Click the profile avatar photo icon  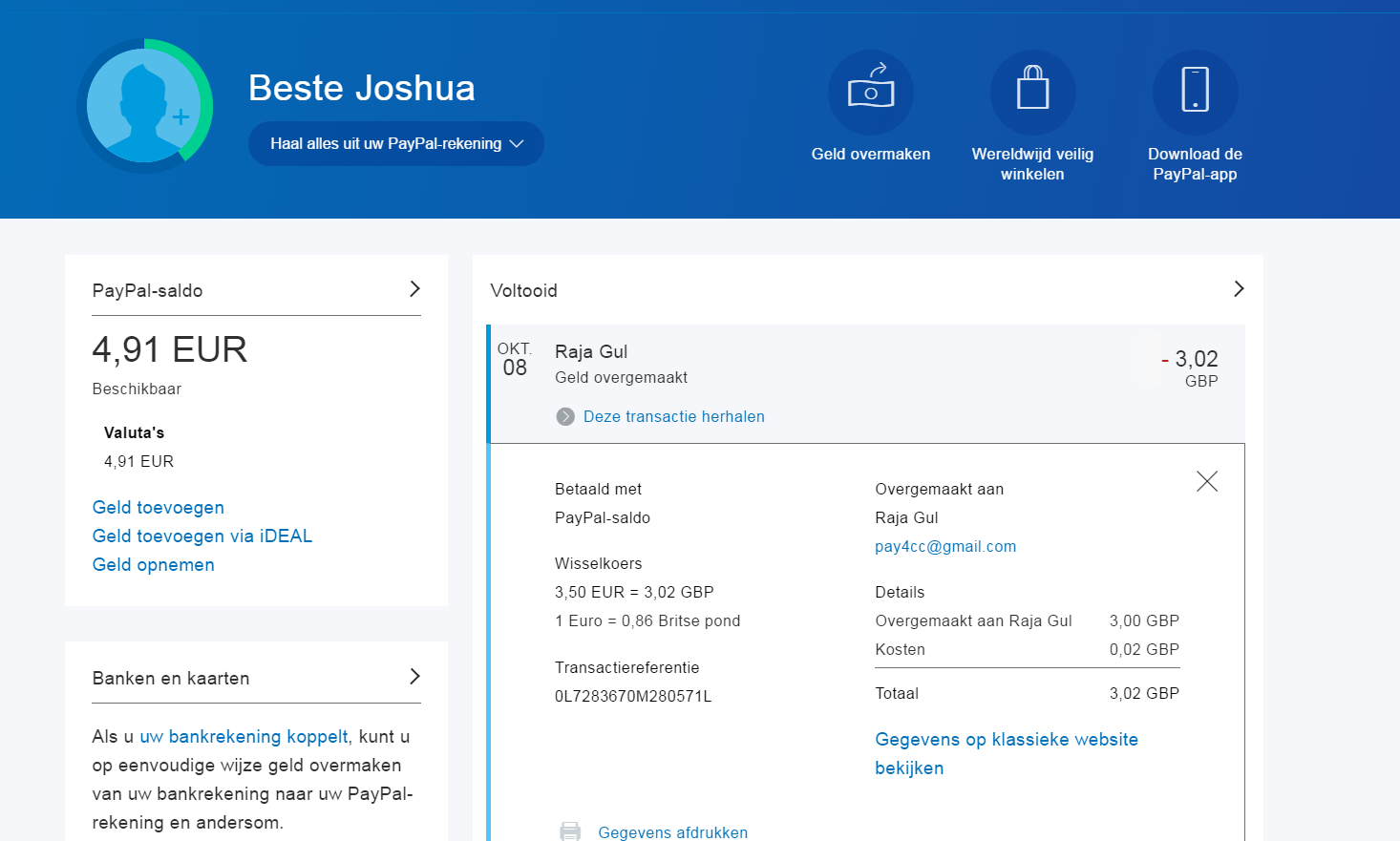(x=144, y=106)
